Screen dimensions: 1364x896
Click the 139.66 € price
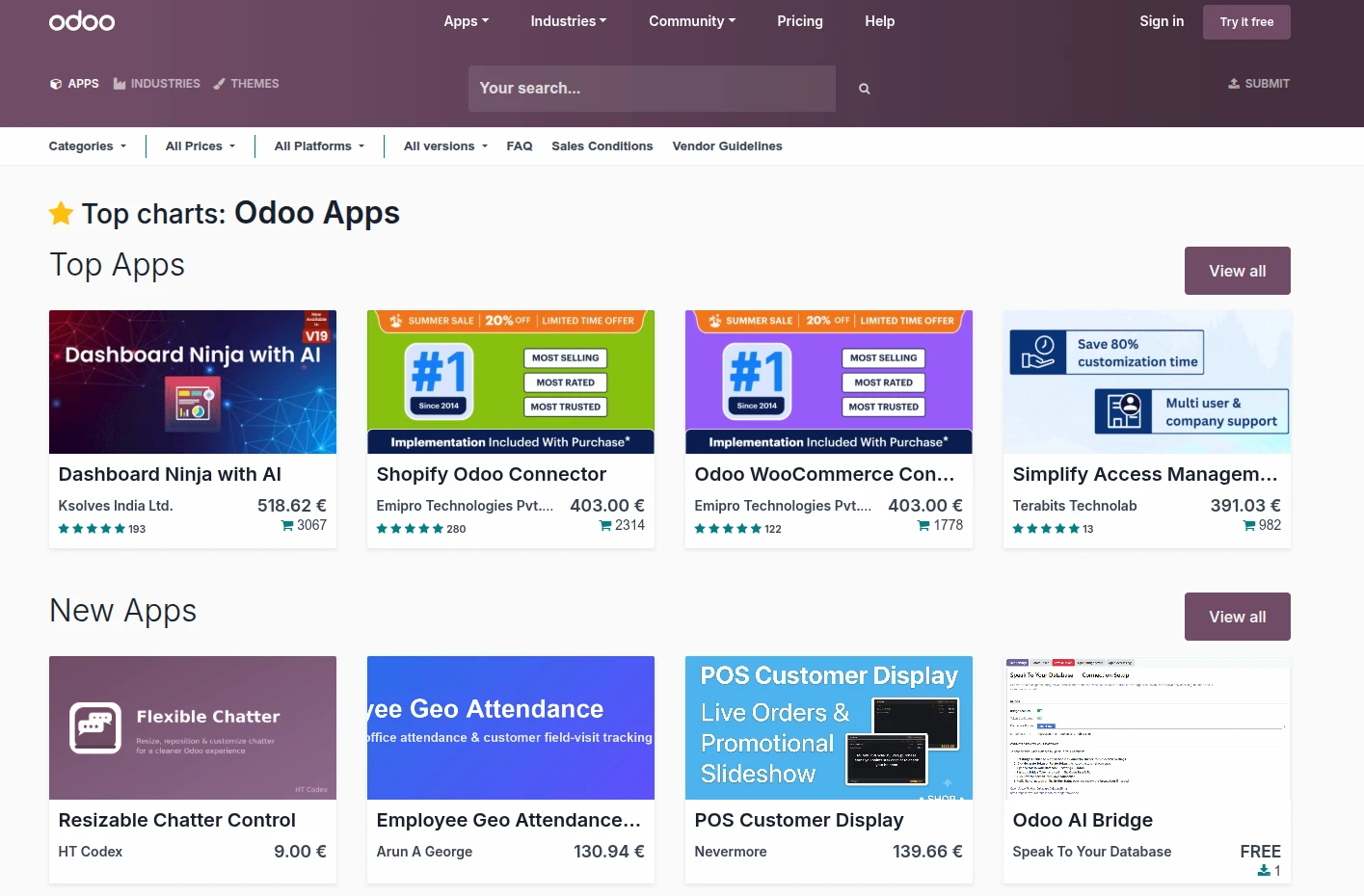pyautogui.click(x=927, y=852)
